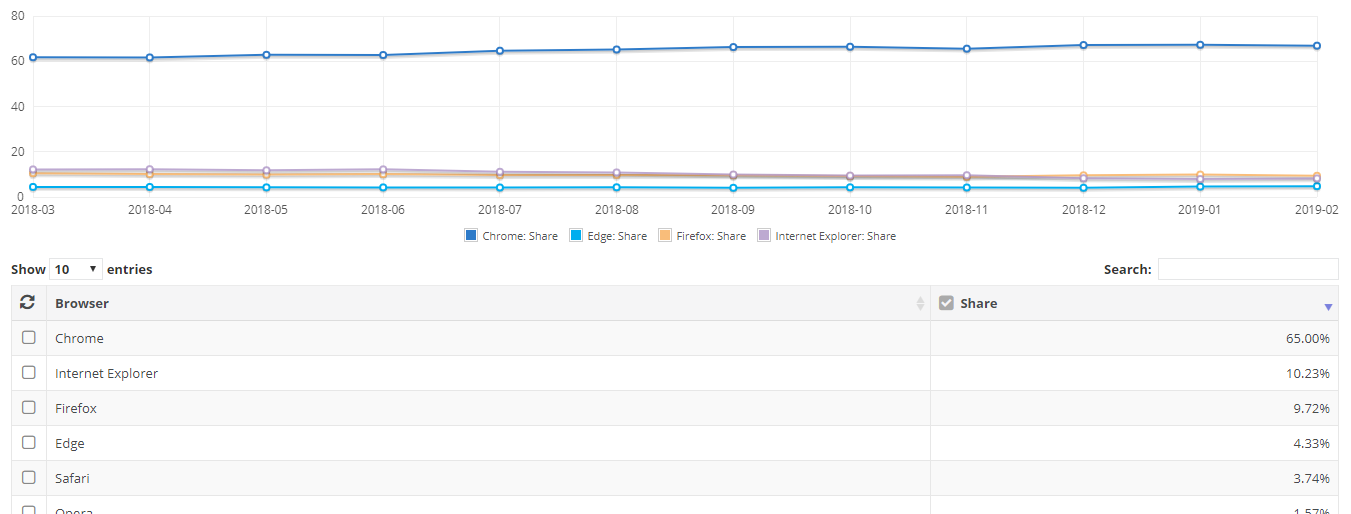Toggle the Firefox: Share legend swatch
The image size is (1351, 514).
665,236
